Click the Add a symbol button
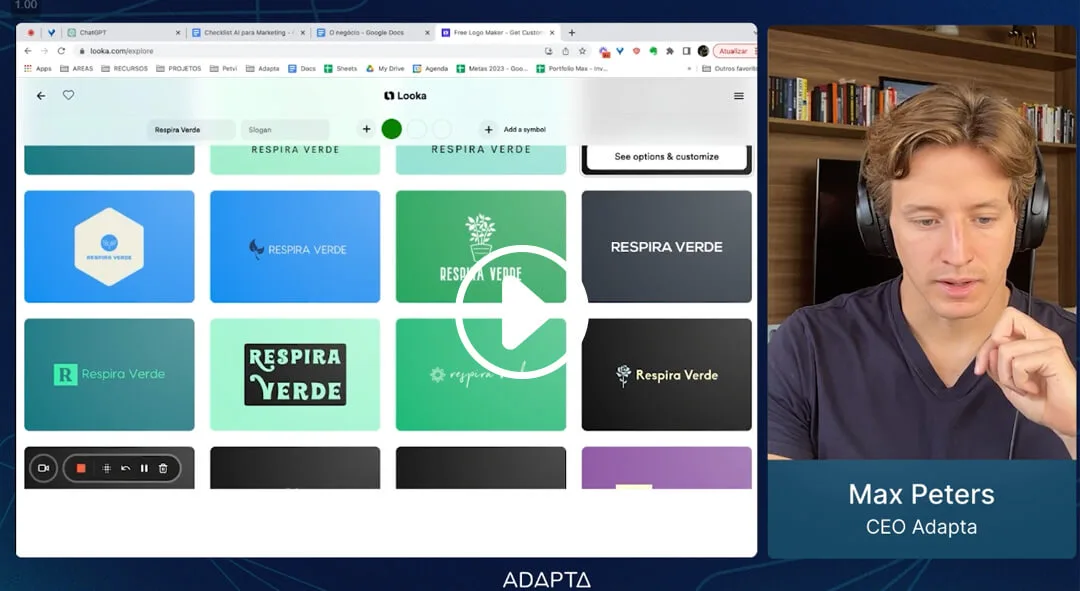Viewport: 1080px width, 591px height. pyautogui.click(x=515, y=129)
